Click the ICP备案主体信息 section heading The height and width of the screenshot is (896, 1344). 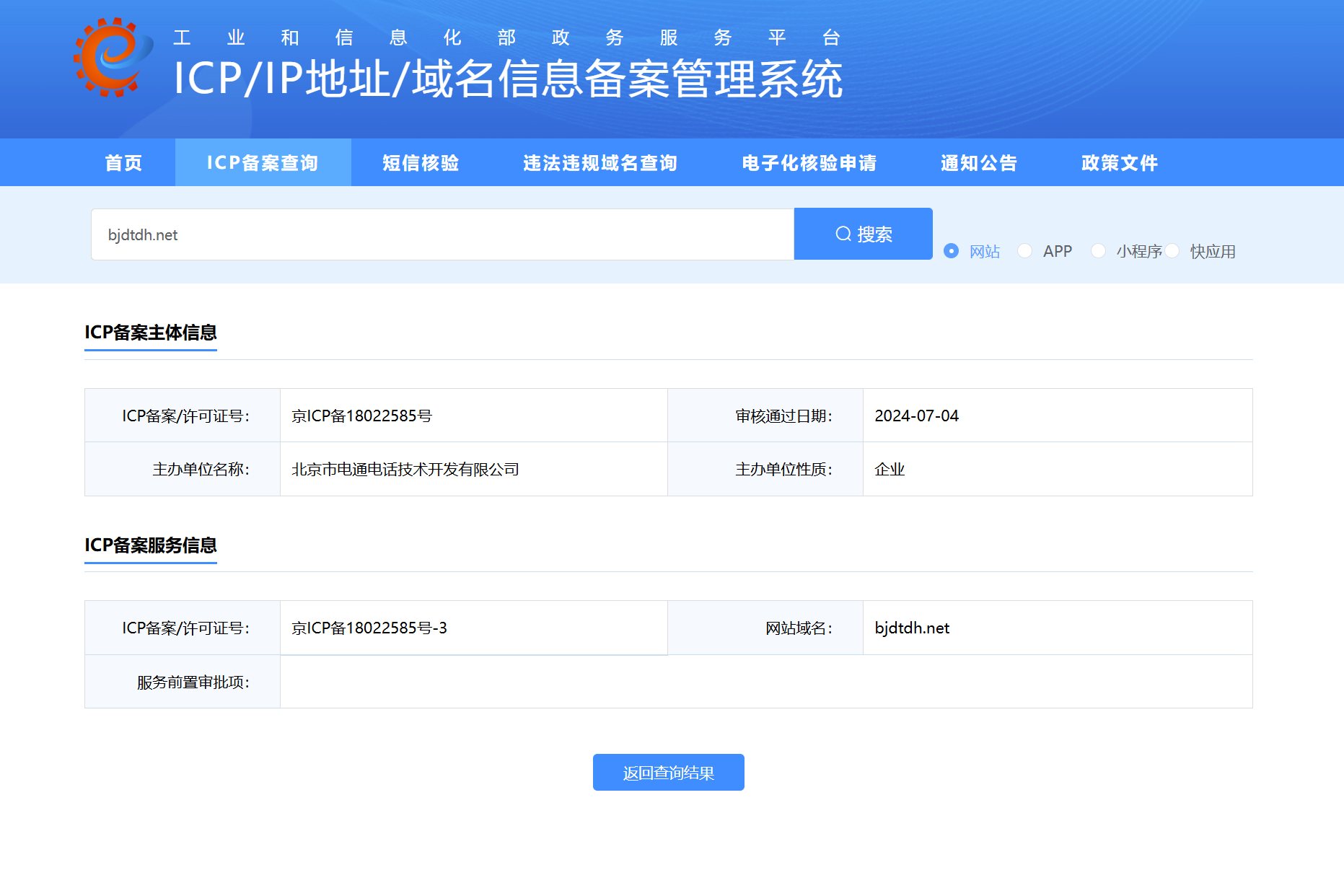pyautogui.click(x=151, y=333)
